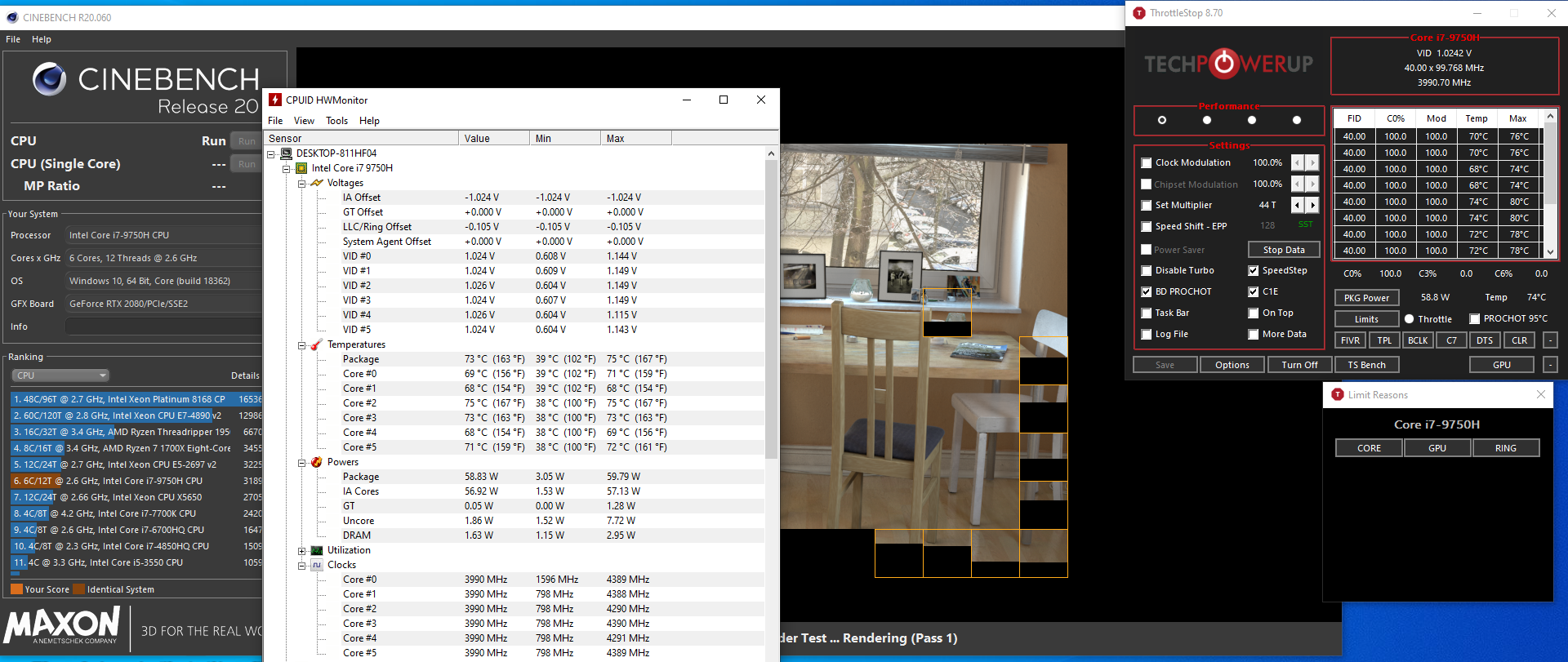Screen dimensions: 1568x662
Task: Select the fourth Performance profile radio
Action: coord(1297,120)
